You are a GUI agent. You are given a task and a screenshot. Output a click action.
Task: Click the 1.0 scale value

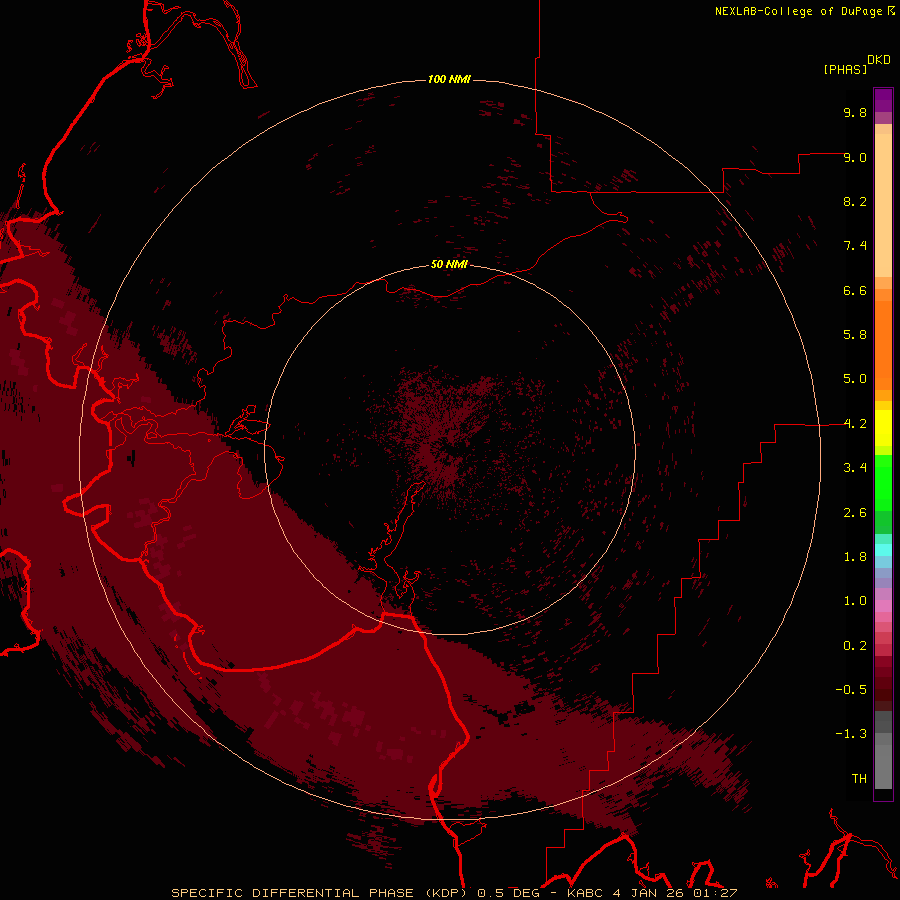point(855,601)
